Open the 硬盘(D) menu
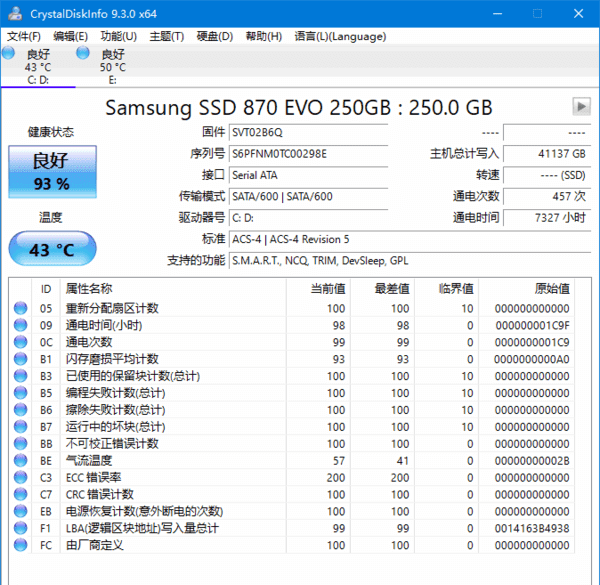 [215, 36]
